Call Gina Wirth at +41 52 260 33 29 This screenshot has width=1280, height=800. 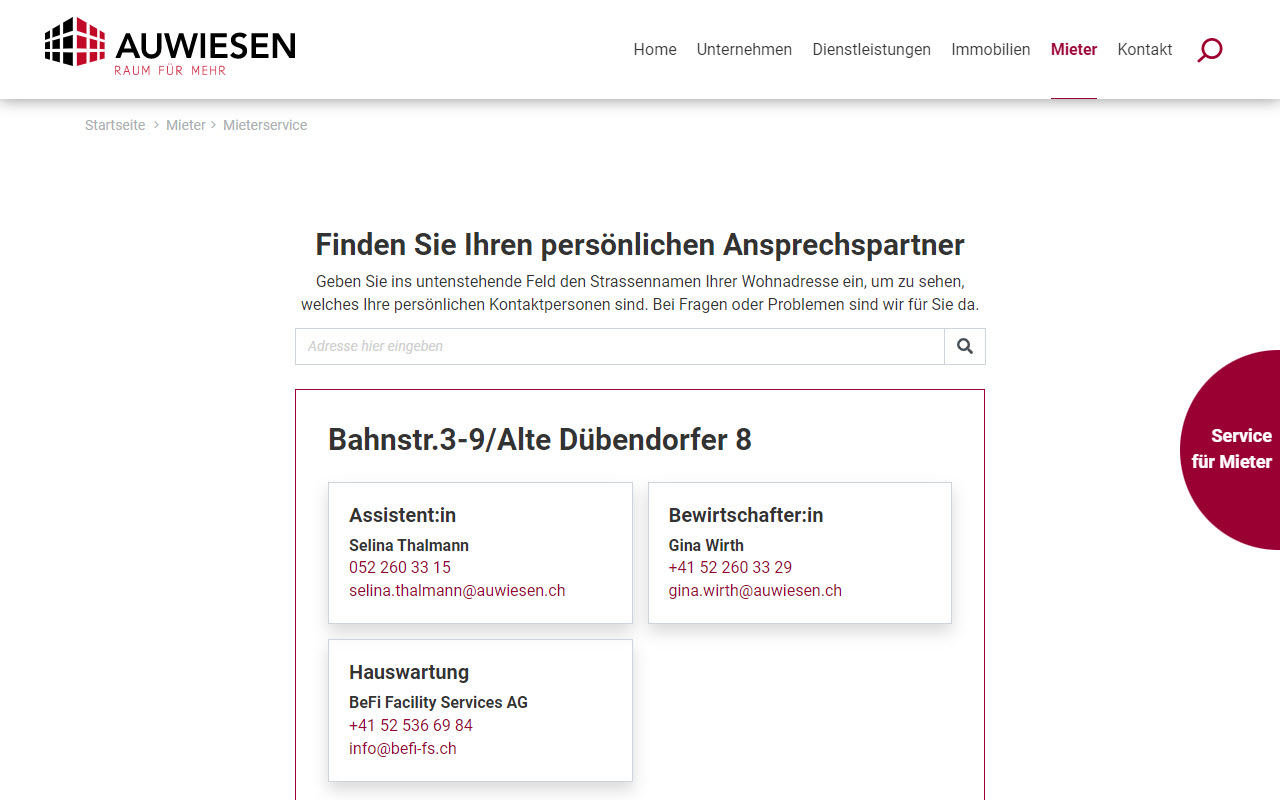tap(730, 567)
